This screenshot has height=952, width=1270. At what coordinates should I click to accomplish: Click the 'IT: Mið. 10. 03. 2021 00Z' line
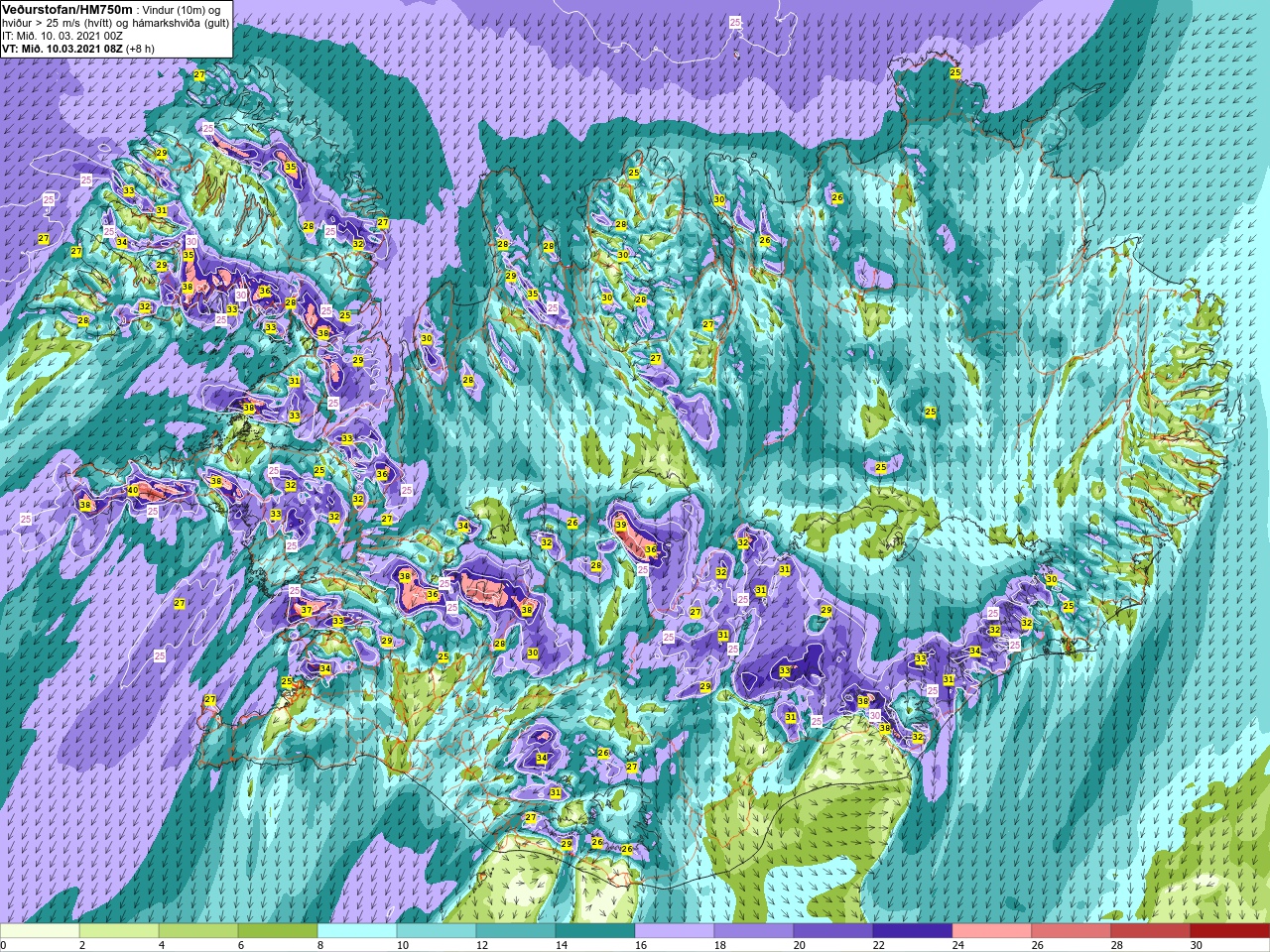(x=63, y=35)
